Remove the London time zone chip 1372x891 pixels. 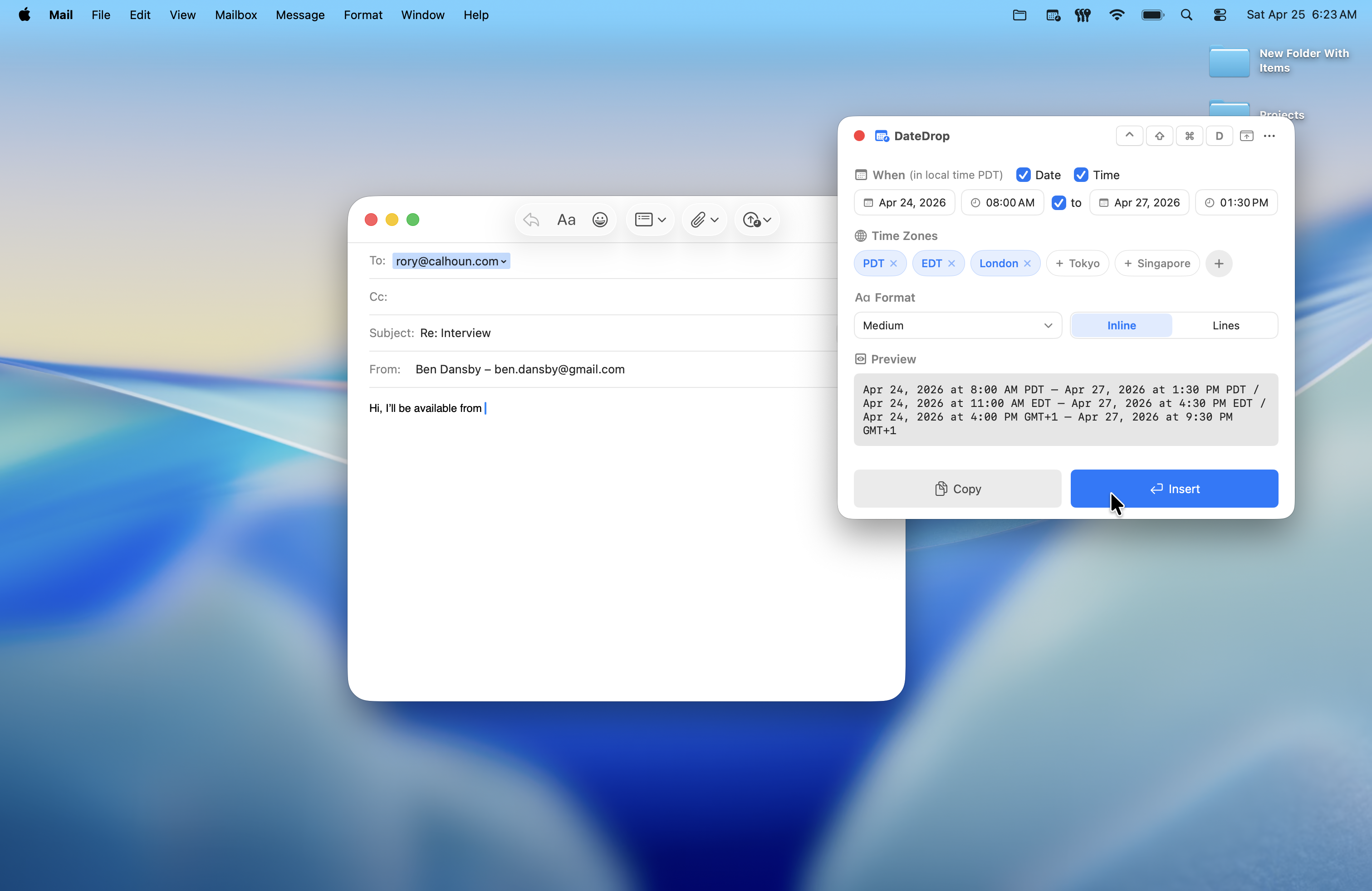[1029, 264]
